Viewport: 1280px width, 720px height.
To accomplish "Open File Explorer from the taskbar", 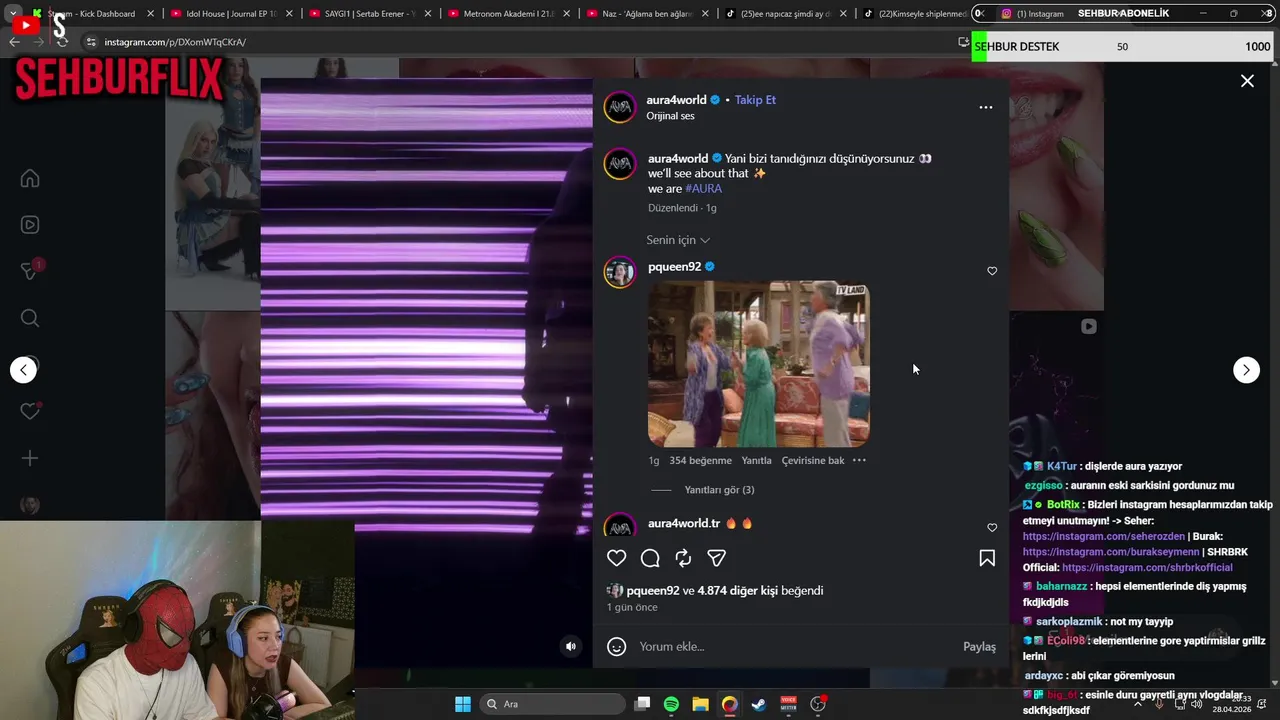I will coord(700,704).
